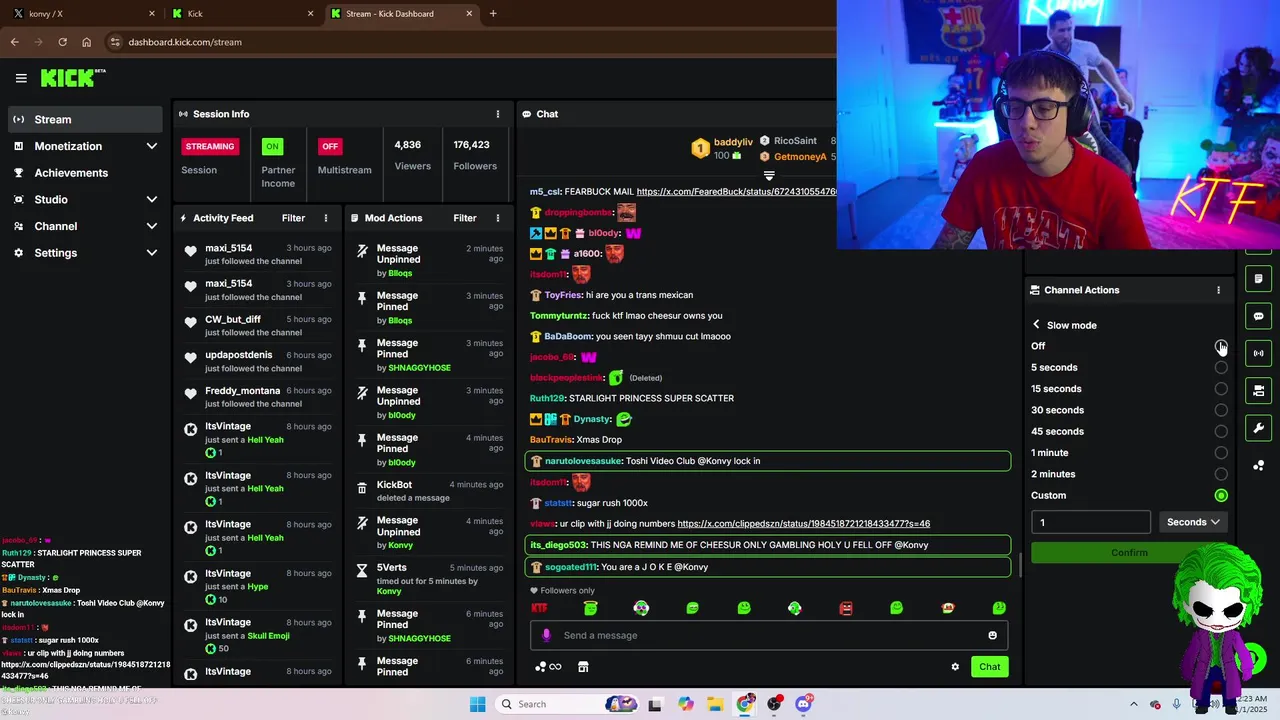
Task: Go back using Slow mode back arrow
Action: pyautogui.click(x=1036, y=325)
